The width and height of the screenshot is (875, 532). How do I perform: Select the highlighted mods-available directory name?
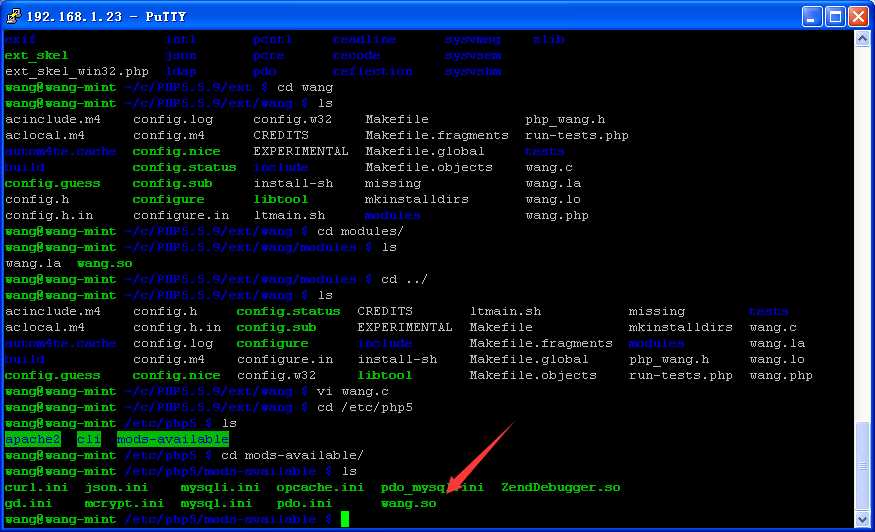click(x=173, y=439)
